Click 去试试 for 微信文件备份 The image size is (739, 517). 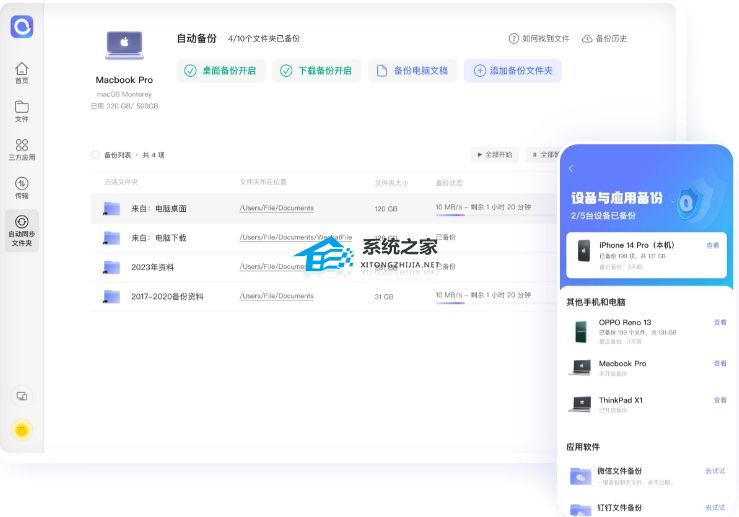click(x=715, y=471)
